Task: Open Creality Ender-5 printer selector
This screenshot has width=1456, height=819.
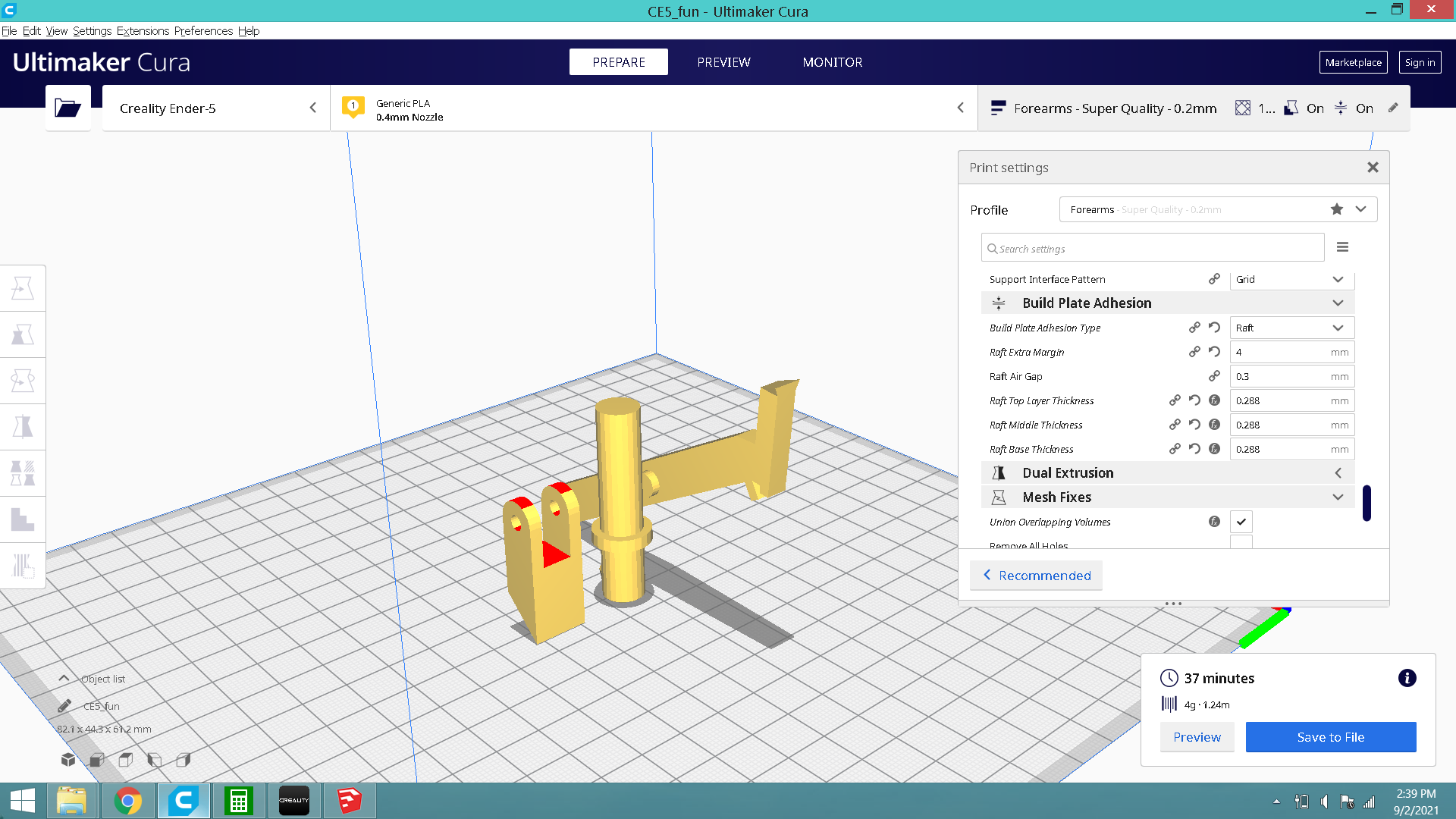Action: [x=216, y=108]
